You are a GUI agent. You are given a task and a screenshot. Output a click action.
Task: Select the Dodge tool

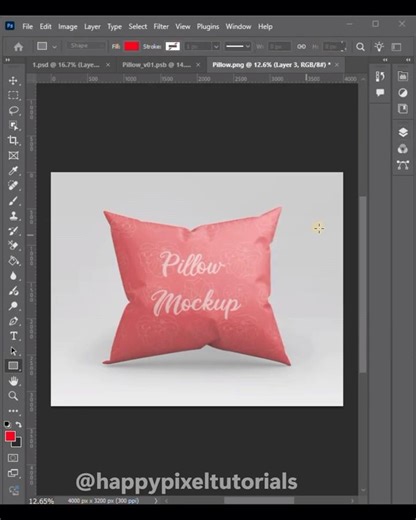pos(13,306)
